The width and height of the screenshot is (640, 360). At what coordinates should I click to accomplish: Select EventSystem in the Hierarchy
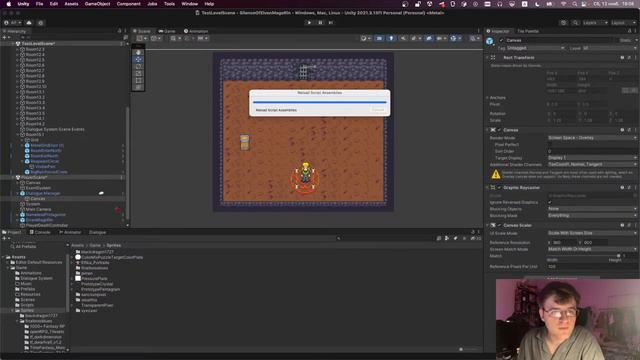[x=38, y=188]
